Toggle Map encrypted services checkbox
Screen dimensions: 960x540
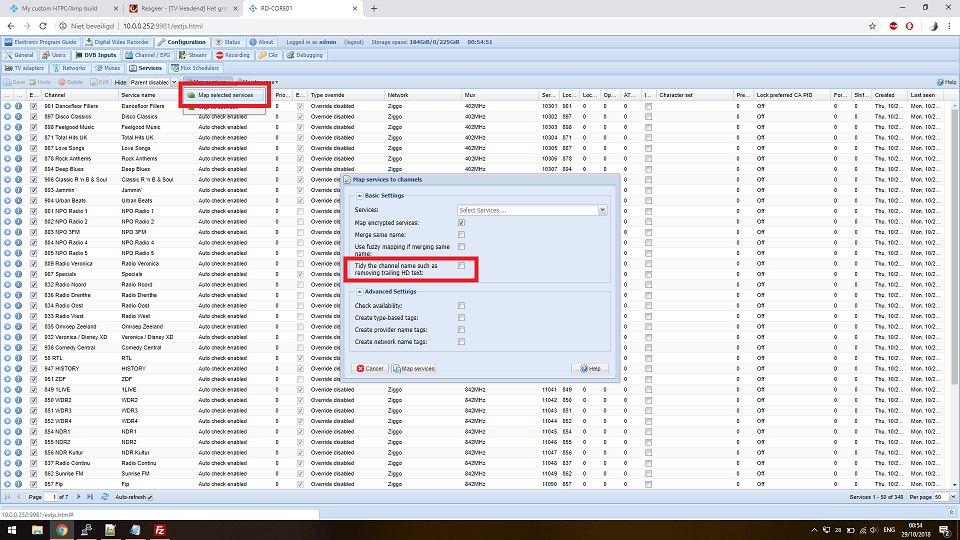click(x=461, y=223)
